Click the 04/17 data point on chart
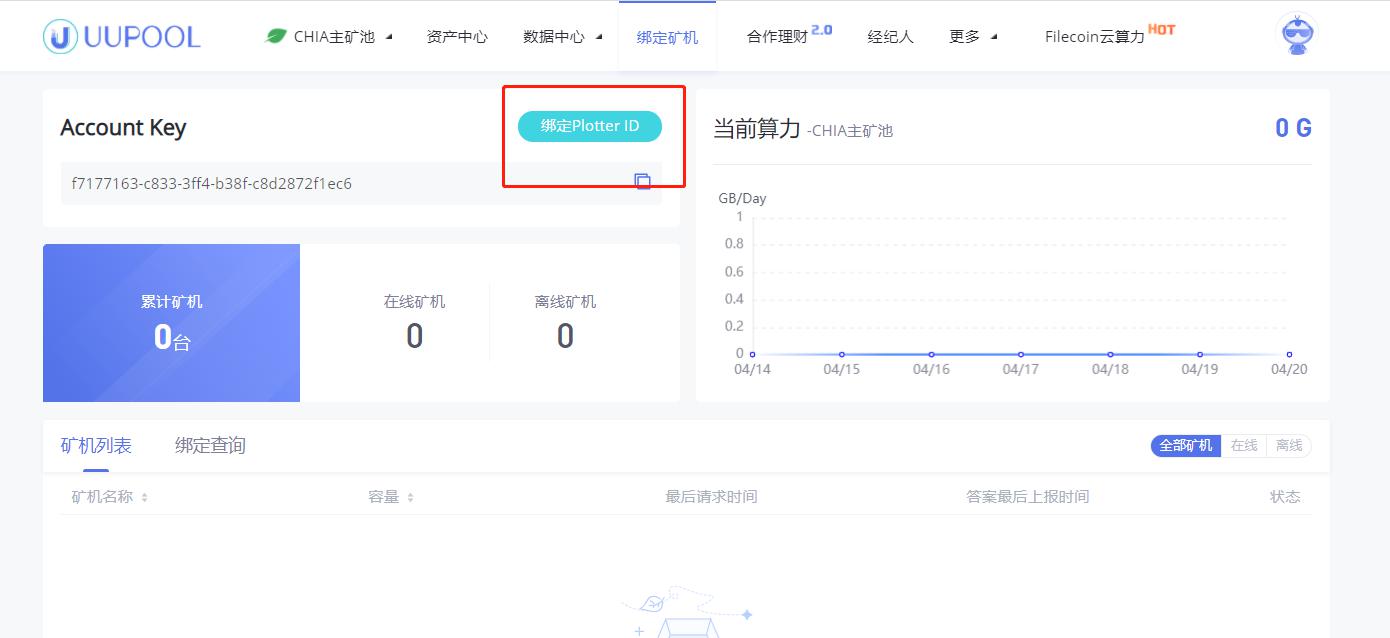1390x638 pixels. [1020, 354]
